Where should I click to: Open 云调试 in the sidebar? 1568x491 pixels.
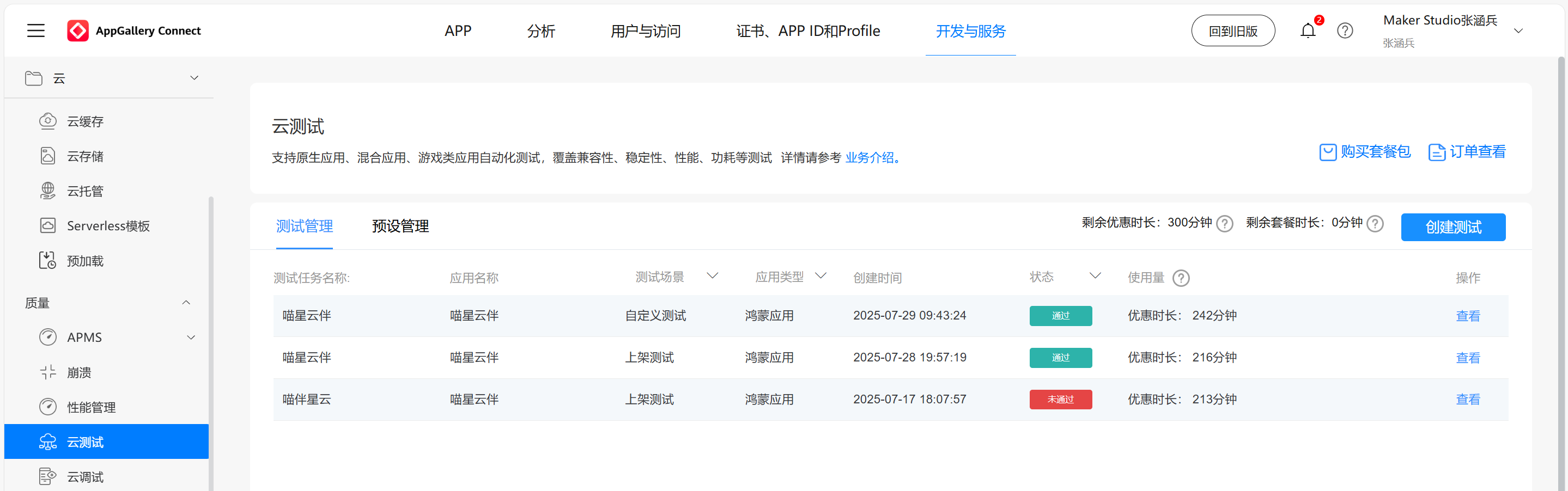[x=85, y=477]
